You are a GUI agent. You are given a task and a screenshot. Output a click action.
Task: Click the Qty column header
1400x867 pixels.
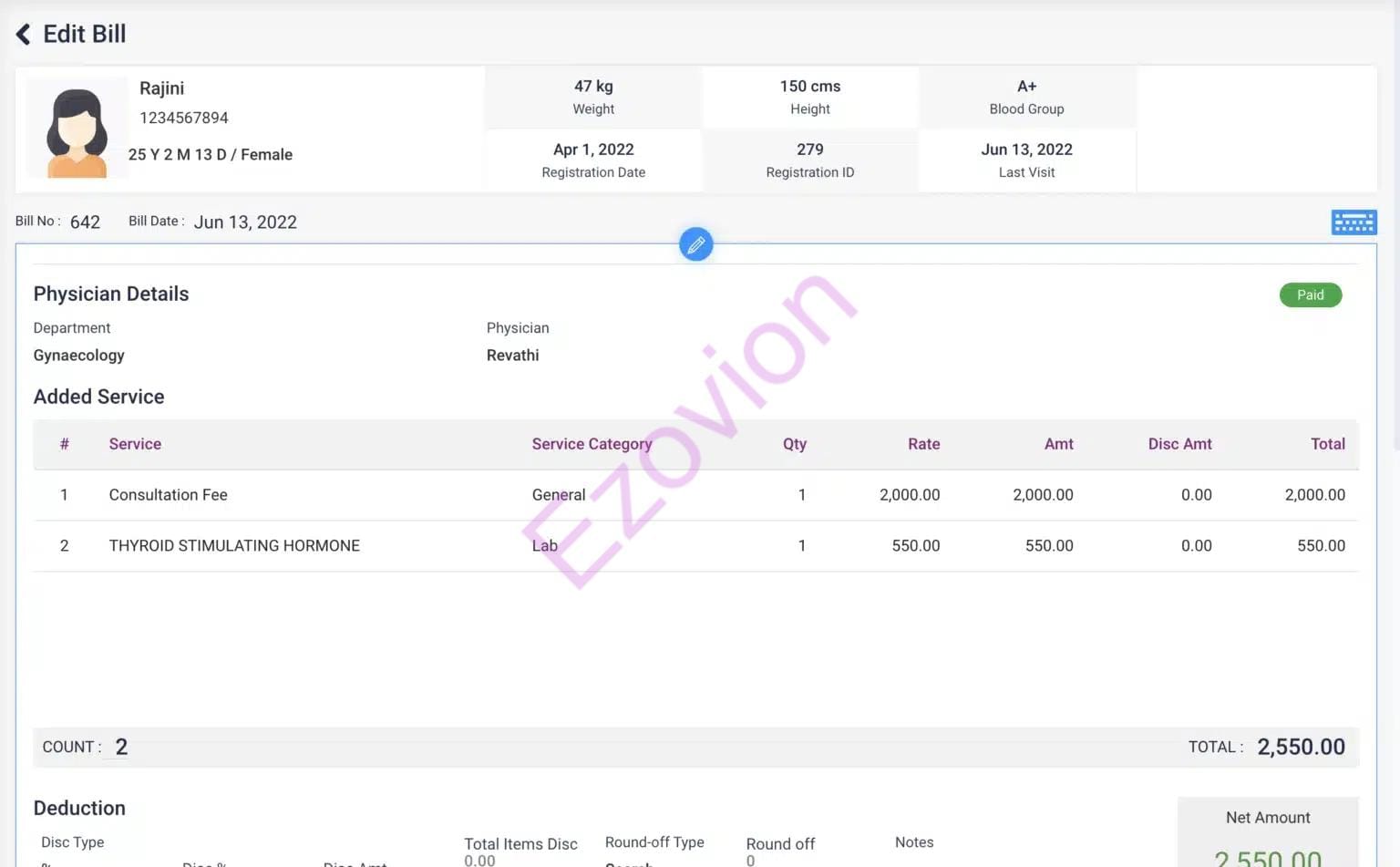[x=794, y=444]
